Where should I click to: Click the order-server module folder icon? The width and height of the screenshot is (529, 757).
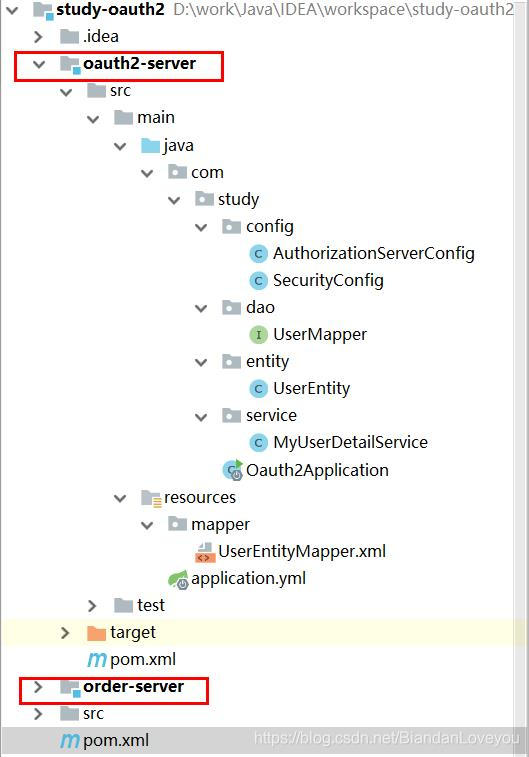click(x=70, y=687)
